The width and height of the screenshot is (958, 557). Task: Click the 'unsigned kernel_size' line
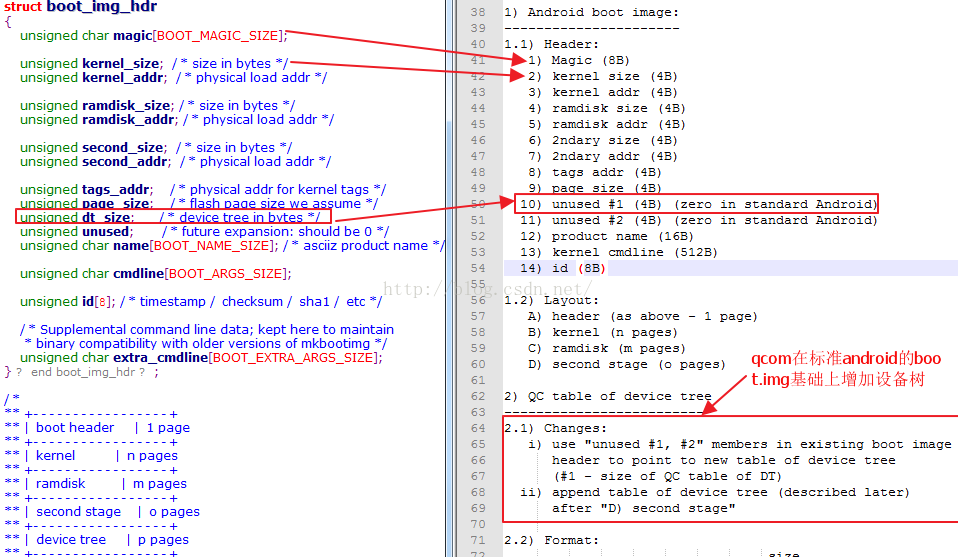pos(154,64)
